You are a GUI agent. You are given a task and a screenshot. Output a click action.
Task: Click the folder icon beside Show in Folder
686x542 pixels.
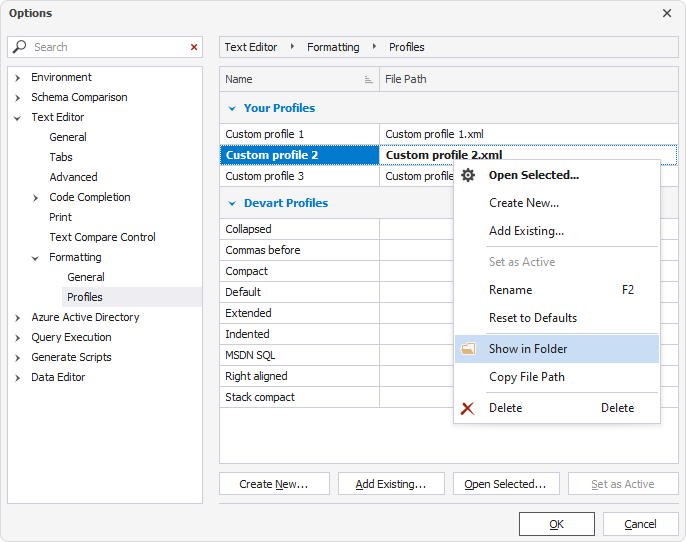468,349
